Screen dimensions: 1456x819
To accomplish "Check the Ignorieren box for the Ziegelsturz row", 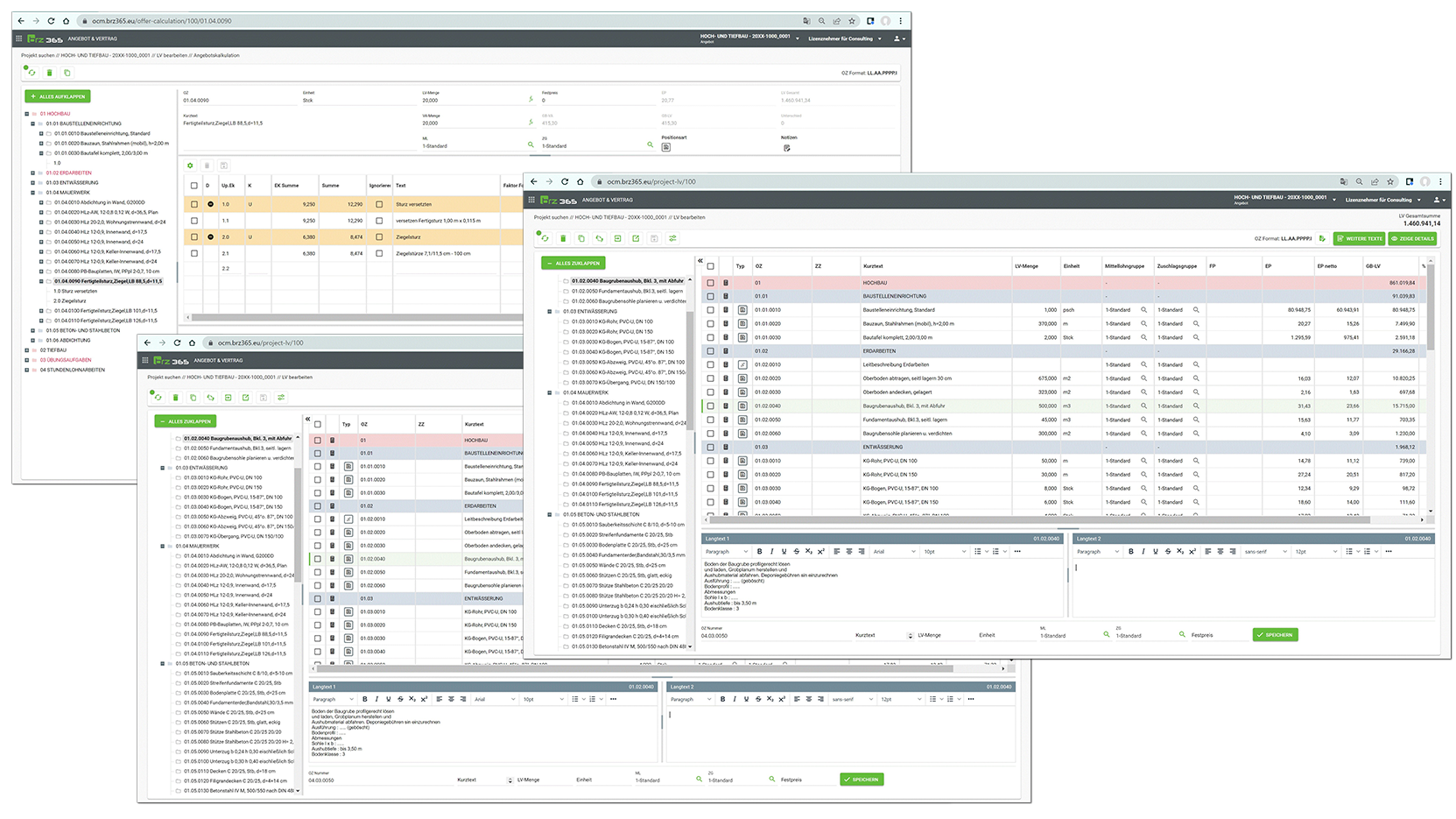I will [x=379, y=237].
